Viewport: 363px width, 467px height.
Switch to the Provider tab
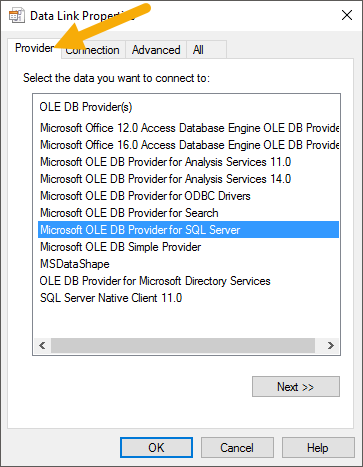pyautogui.click(x=34, y=48)
